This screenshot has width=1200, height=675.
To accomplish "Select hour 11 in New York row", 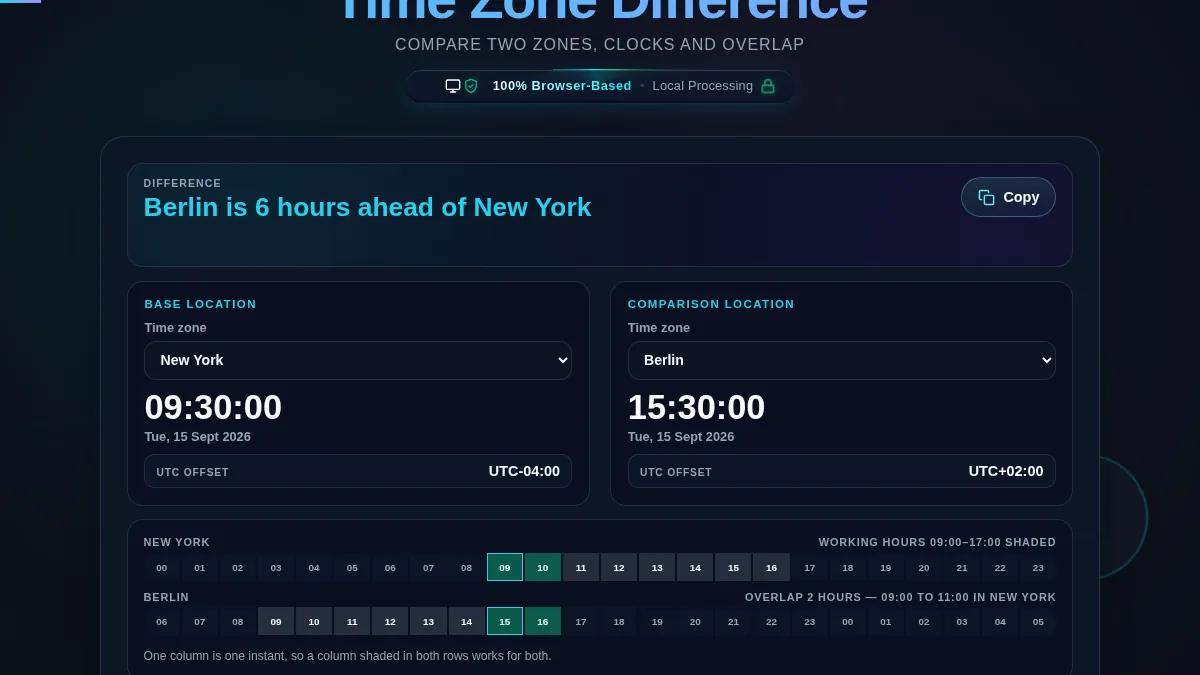I will pyautogui.click(x=581, y=567).
